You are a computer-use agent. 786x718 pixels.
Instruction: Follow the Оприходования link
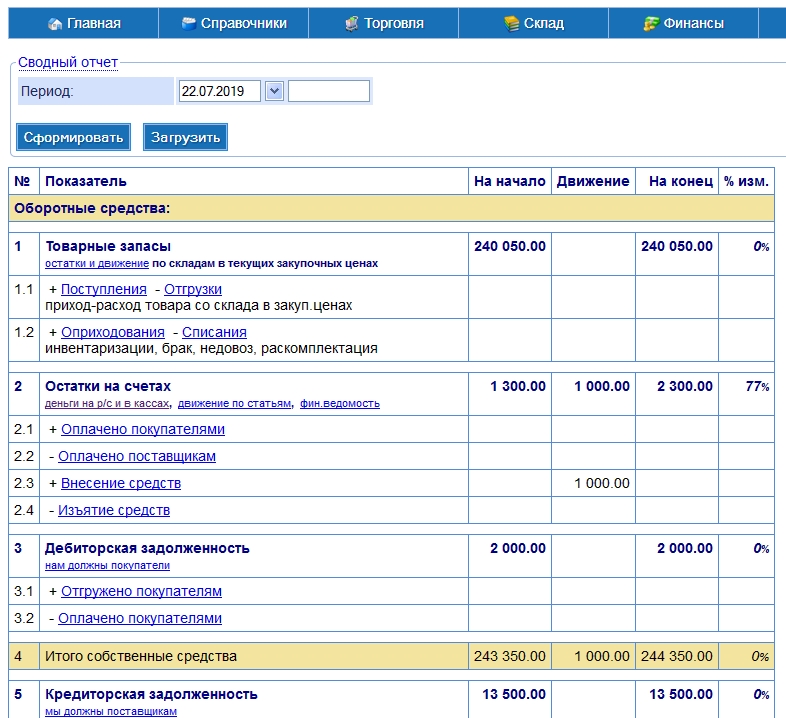(113, 332)
